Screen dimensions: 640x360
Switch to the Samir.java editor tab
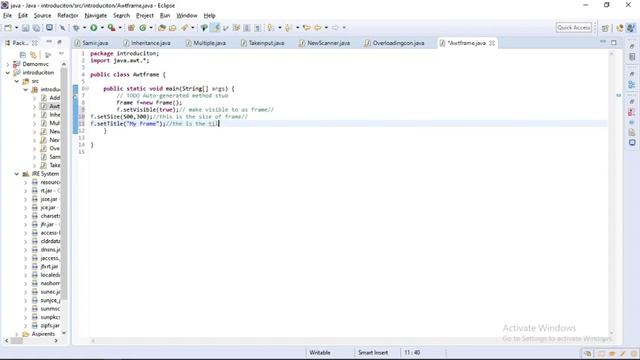point(91,43)
